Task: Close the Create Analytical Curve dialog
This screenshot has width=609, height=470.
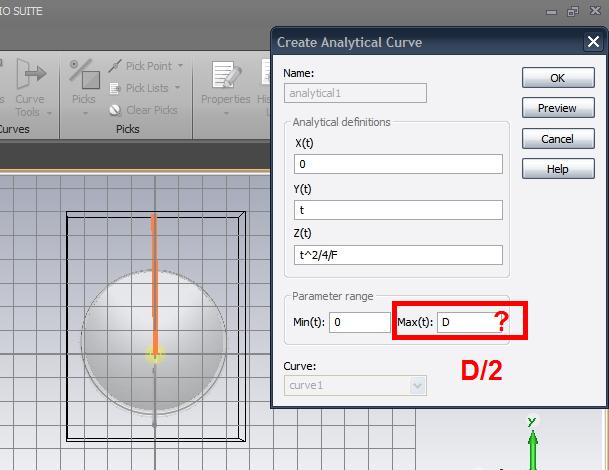Action: tap(593, 41)
